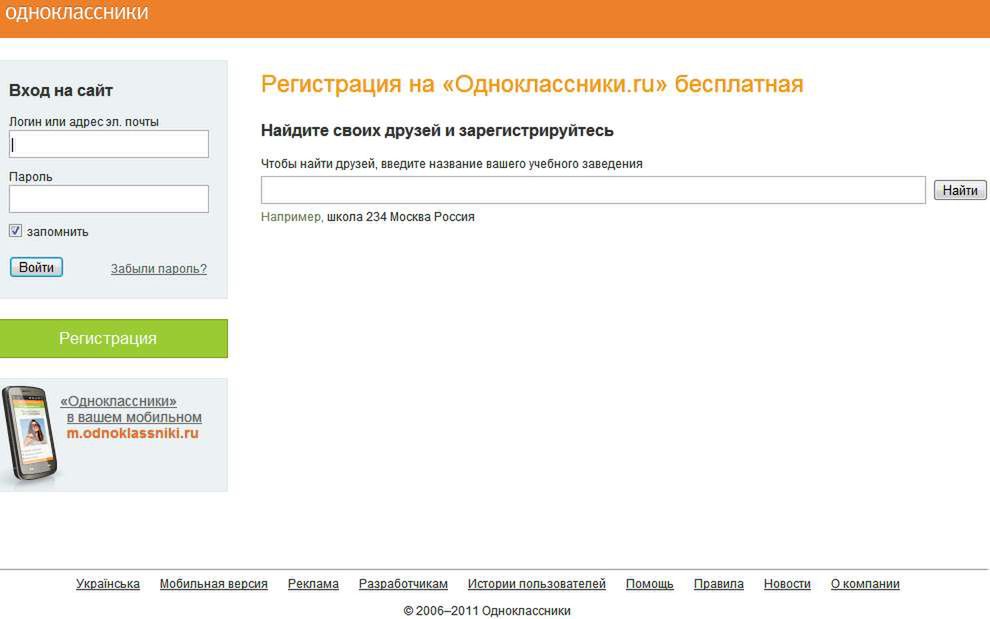Switch language via Українська link
This screenshot has height=619, width=990.
tap(108, 584)
